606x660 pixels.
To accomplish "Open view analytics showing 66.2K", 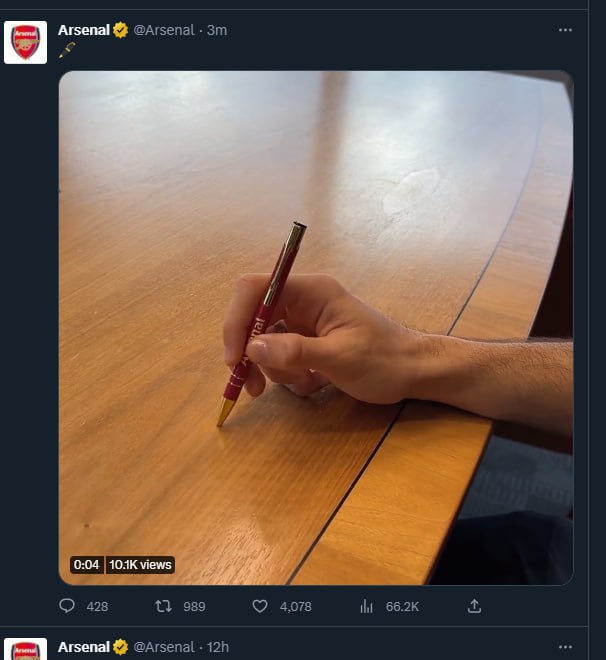I will [x=367, y=606].
